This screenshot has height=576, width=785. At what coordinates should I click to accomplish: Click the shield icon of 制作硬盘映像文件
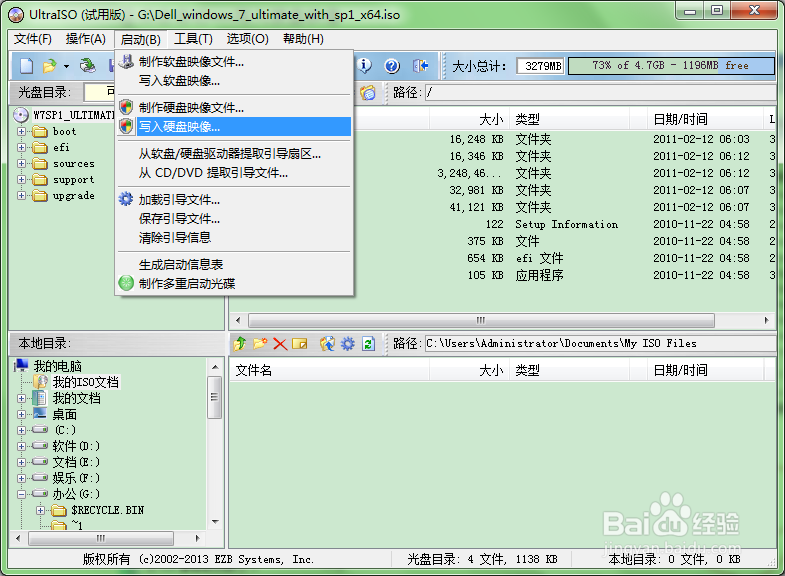click(x=126, y=107)
